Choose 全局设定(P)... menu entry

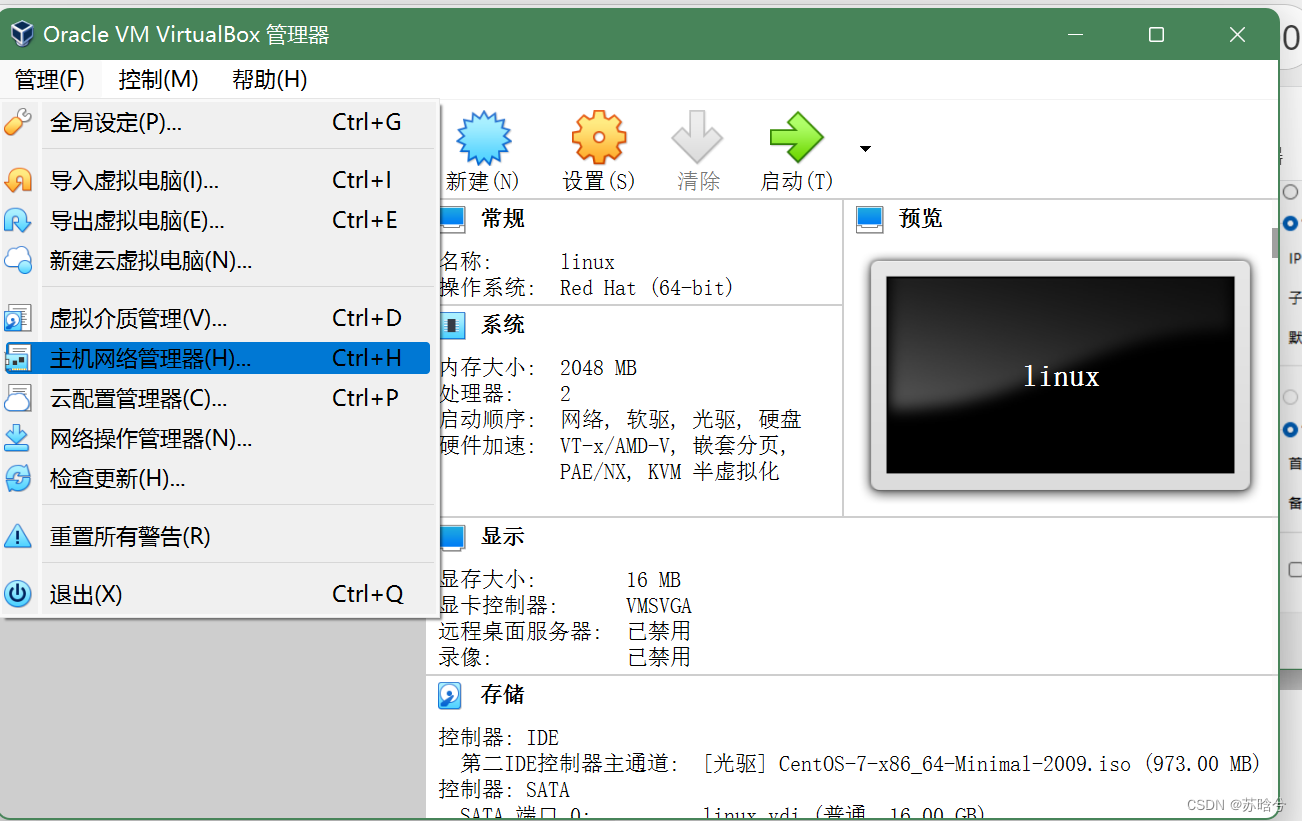pos(216,122)
